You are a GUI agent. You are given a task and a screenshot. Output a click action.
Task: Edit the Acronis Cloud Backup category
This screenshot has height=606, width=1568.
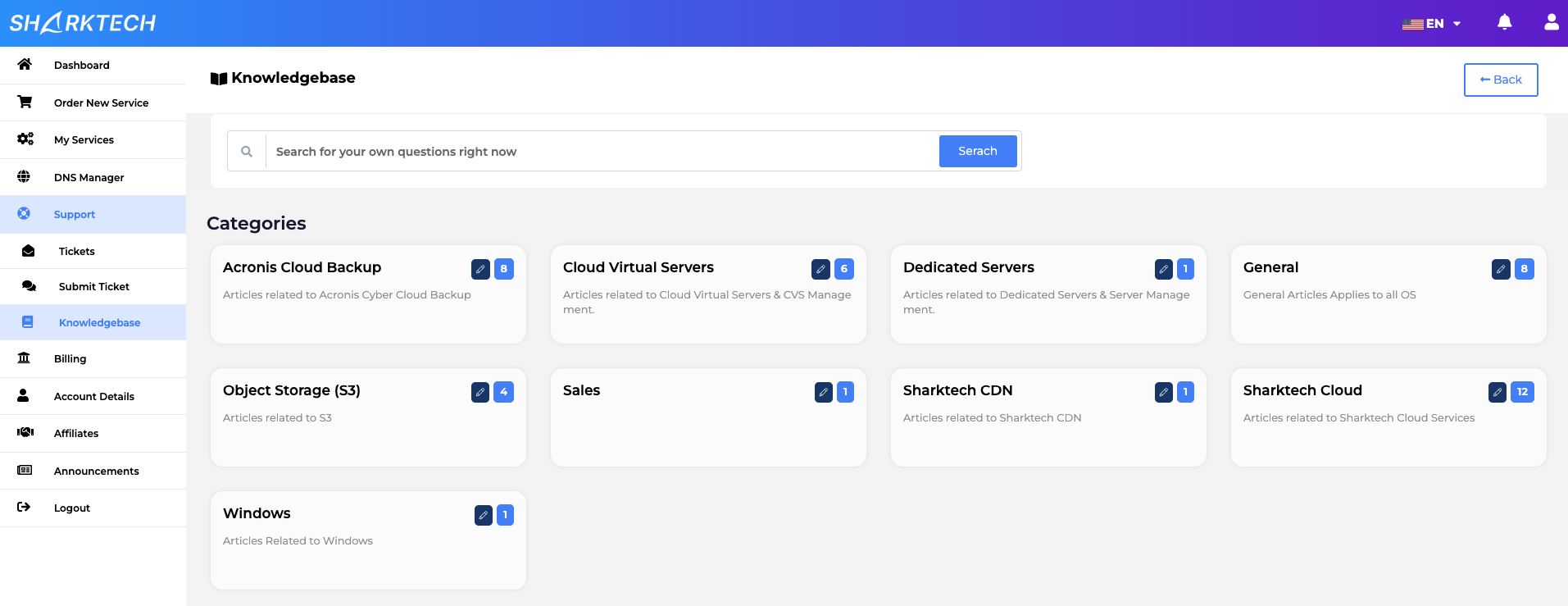[480, 269]
